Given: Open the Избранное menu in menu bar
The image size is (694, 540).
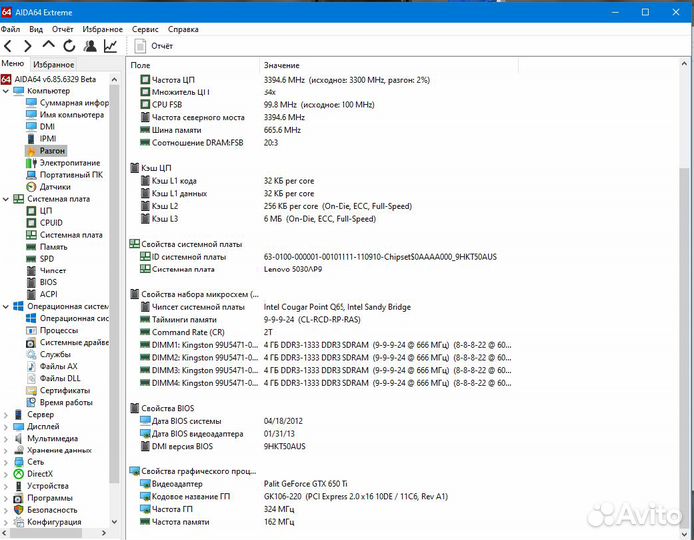Looking at the screenshot, I should click(x=102, y=29).
